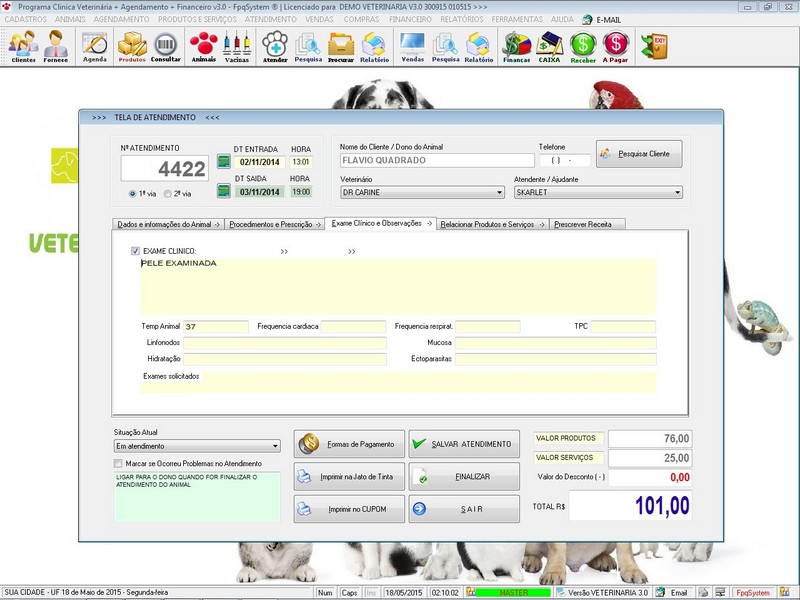The width and height of the screenshot is (800, 600).
Task: Click the Telefone input field
Action: [x=564, y=160]
